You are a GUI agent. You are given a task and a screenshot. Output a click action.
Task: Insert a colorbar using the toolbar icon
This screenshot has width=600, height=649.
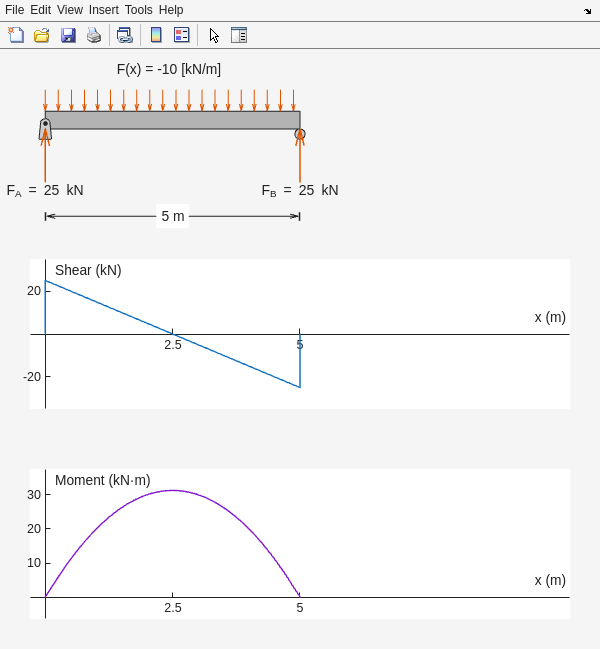[x=156, y=35]
